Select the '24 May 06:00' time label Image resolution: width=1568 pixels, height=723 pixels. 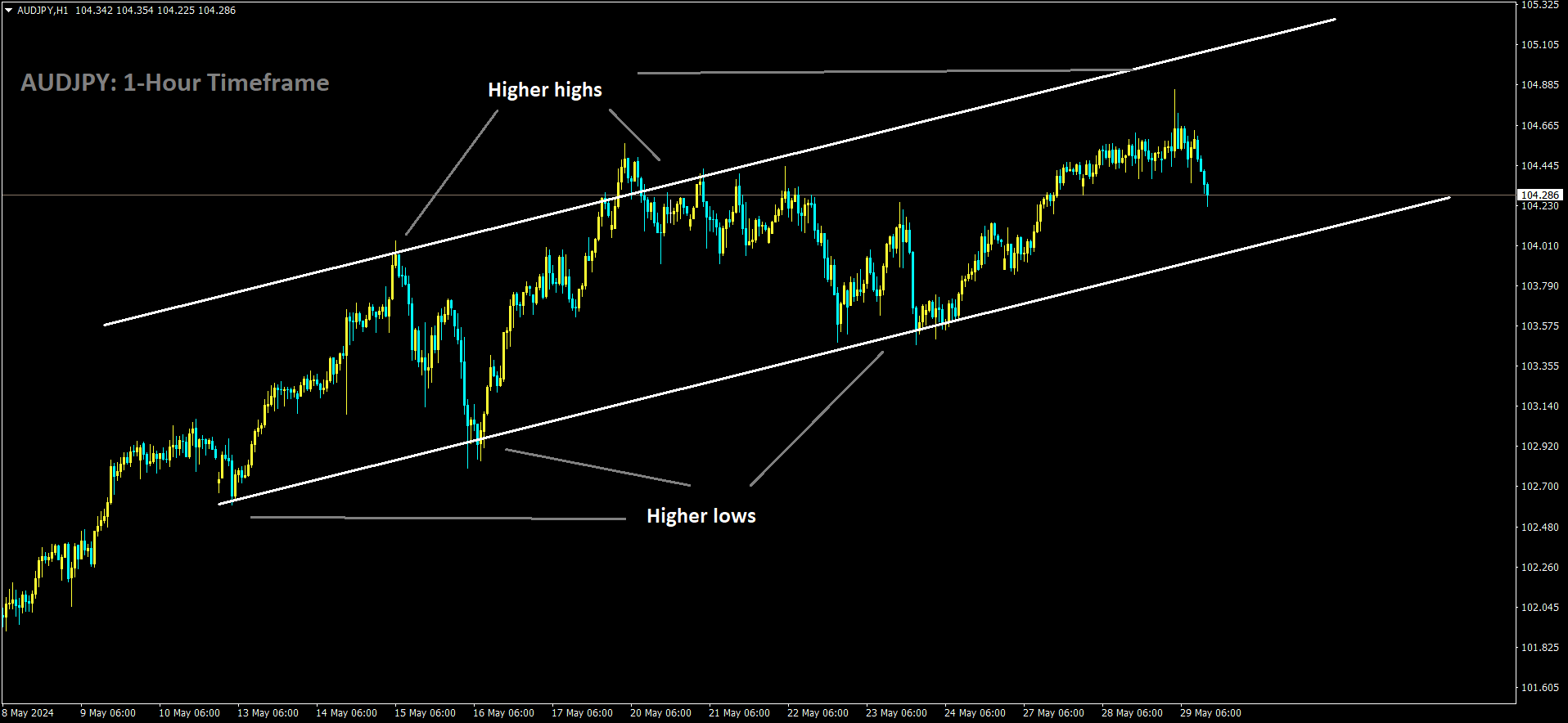click(975, 713)
